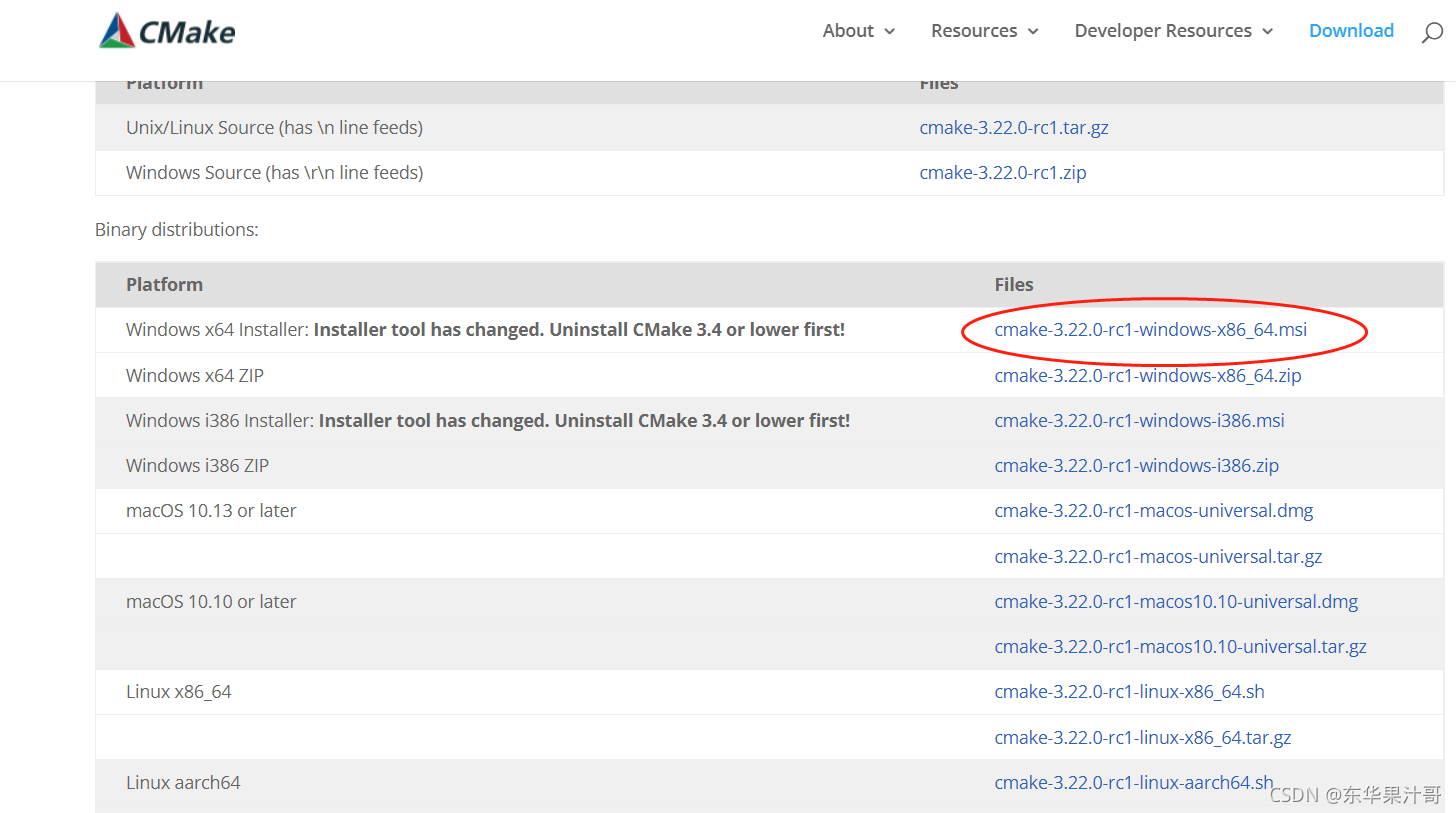Image resolution: width=1456 pixels, height=813 pixels.
Task: Click the binary table 'Platform' header
Action: click(x=164, y=285)
